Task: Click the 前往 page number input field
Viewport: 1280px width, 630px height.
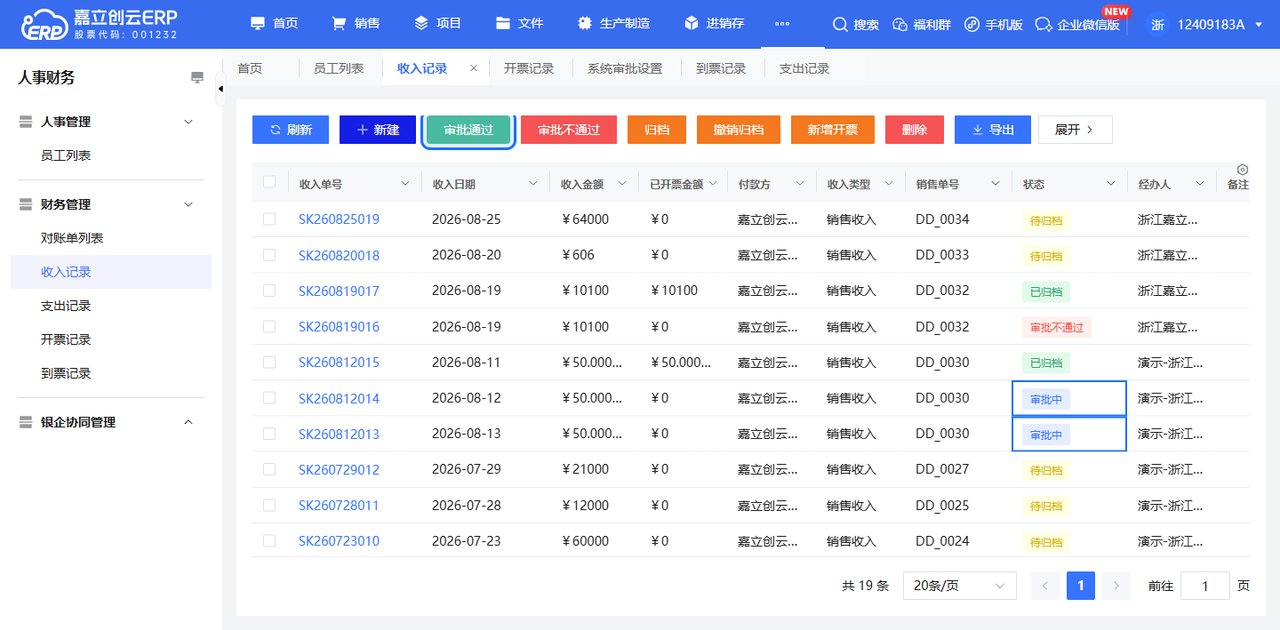Action: (x=1205, y=586)
